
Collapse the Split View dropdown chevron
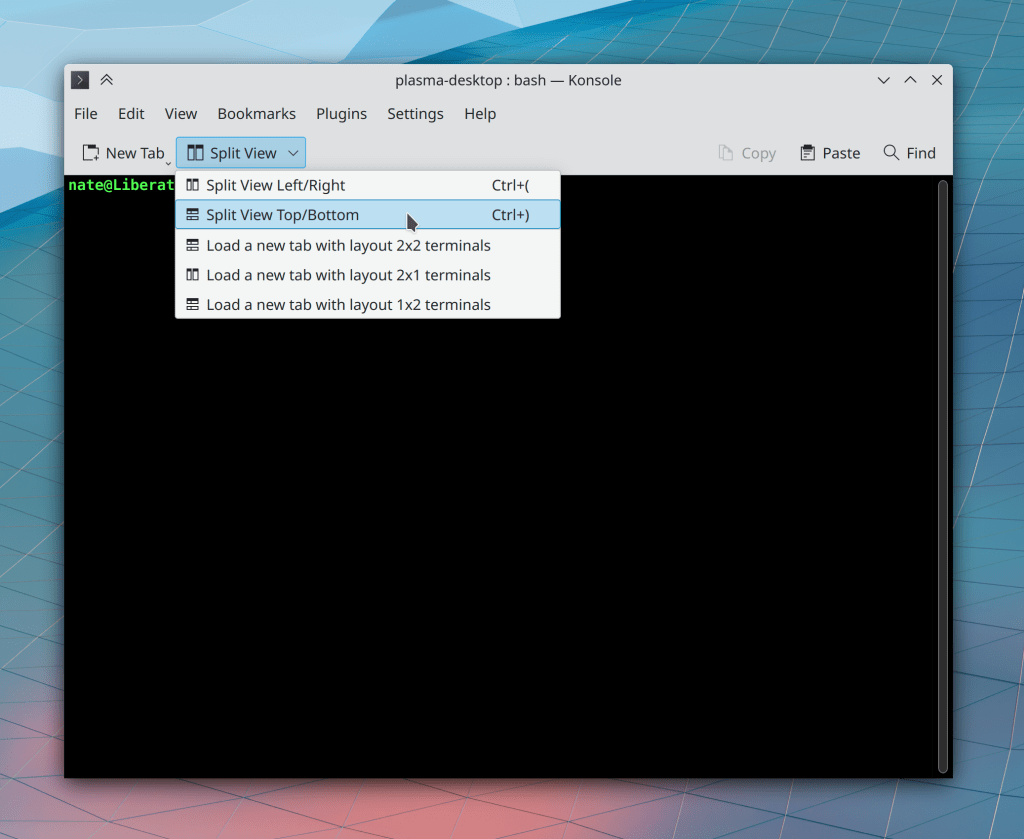293,153
